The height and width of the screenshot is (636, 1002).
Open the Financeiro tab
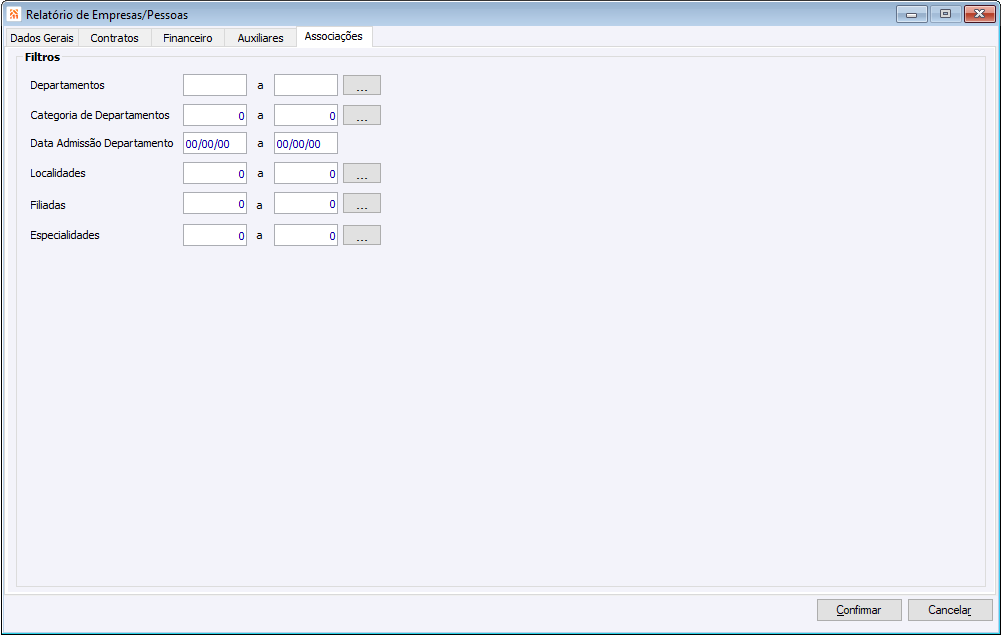187,38
